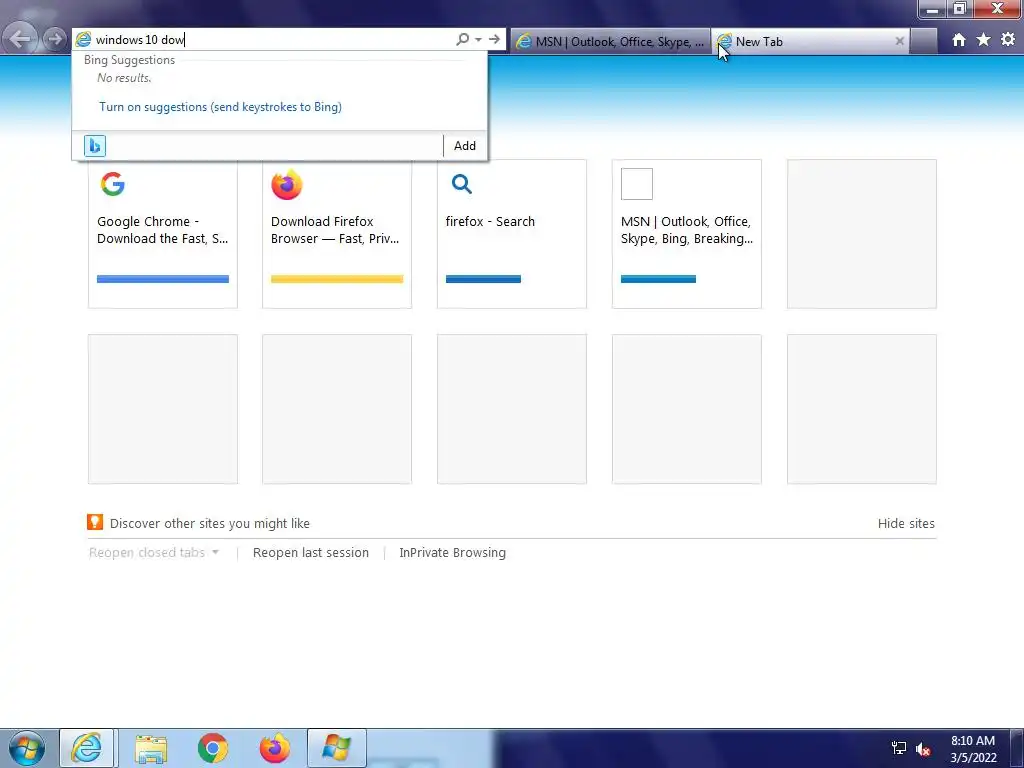Viewport: 1024px width, 768px height.
Task: Click the blank favicon on MSN tile
Action: 637,184
